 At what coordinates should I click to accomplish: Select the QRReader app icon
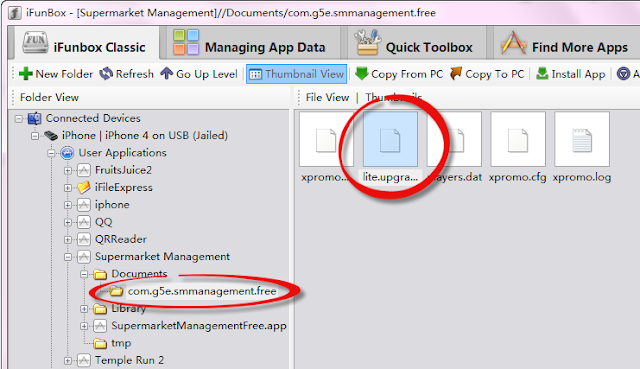tap(84, 240)
